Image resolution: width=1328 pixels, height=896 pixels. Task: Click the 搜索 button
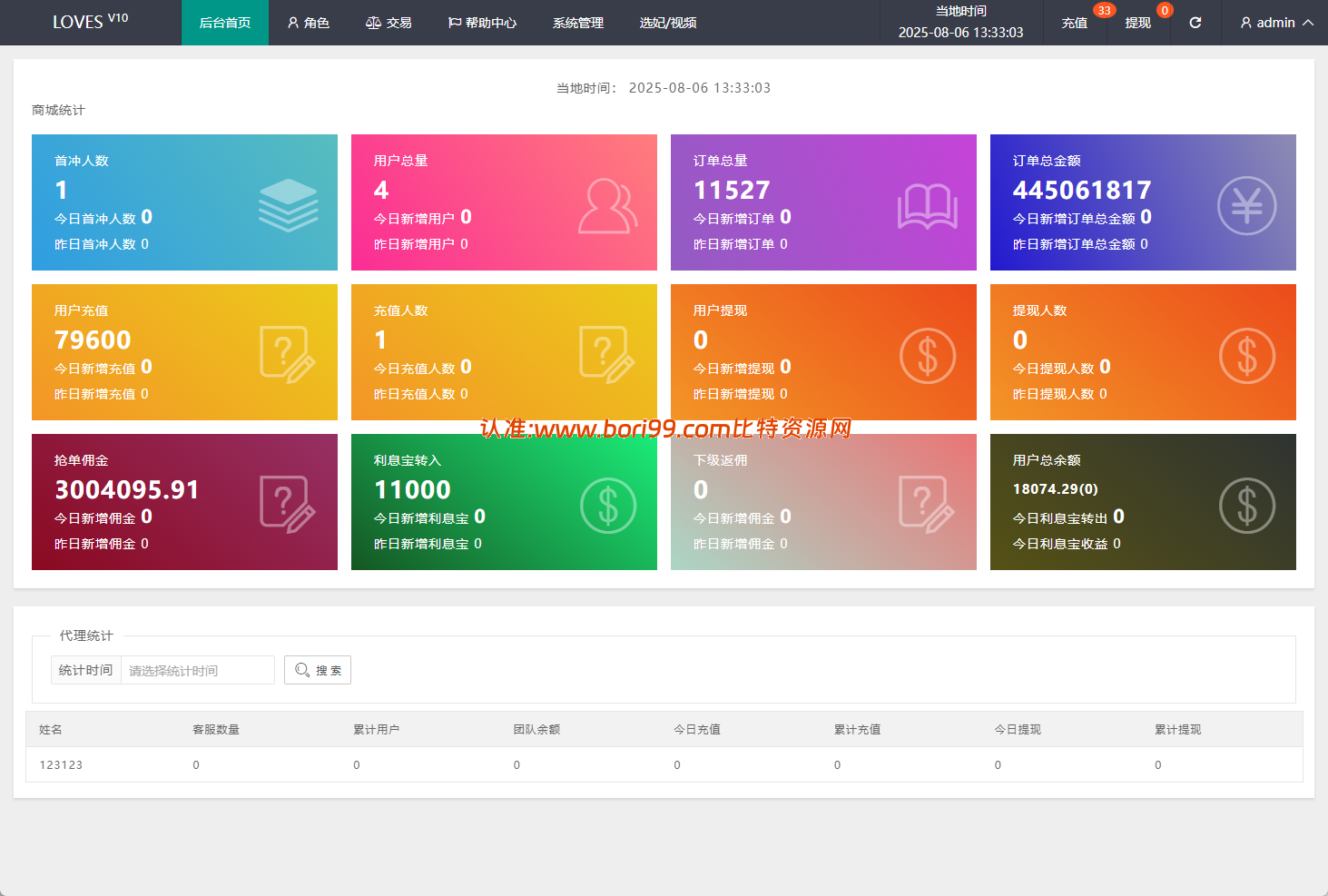[318, 670]
